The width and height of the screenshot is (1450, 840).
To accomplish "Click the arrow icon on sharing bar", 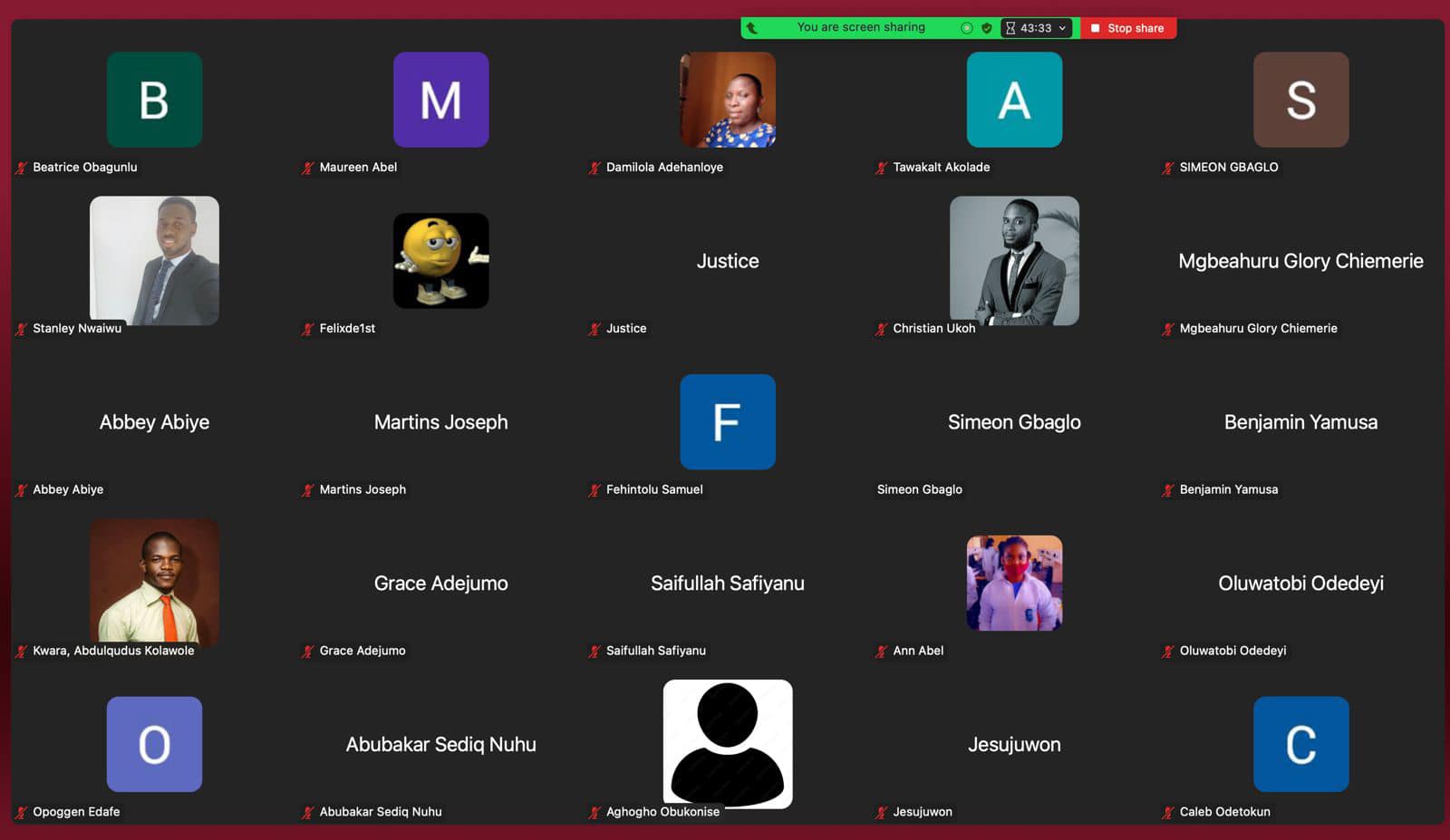I will pos(751,28).
